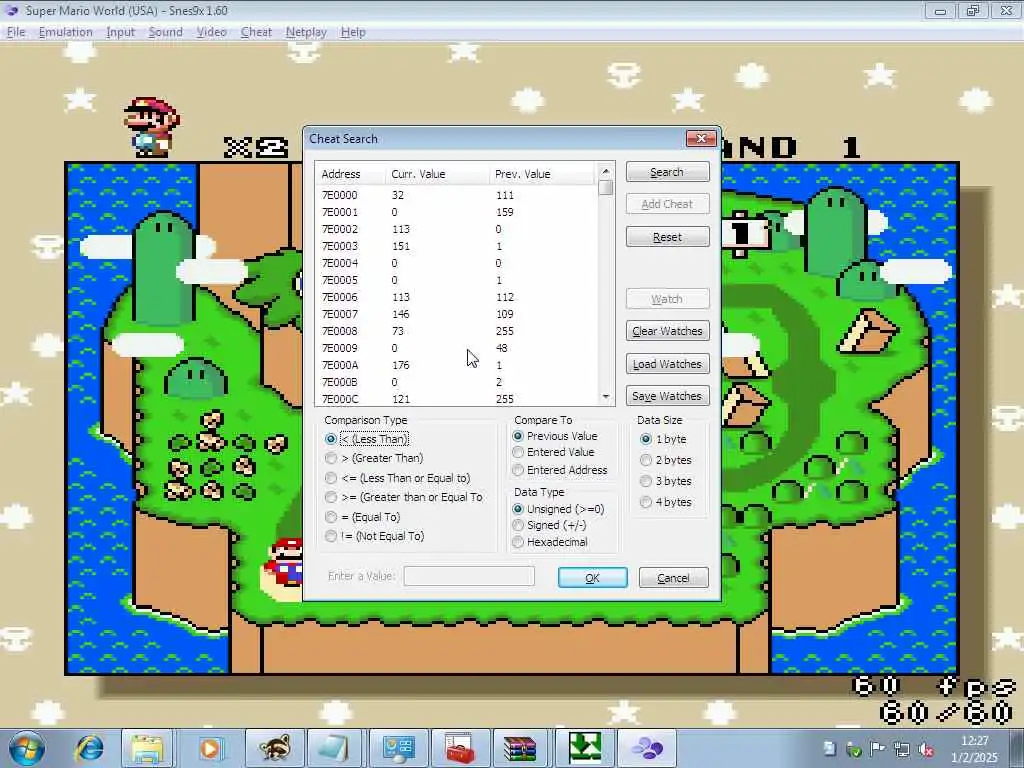Select Equal To comparison type
Viewport: 1024px width, 768px height.
pos(362,517)
